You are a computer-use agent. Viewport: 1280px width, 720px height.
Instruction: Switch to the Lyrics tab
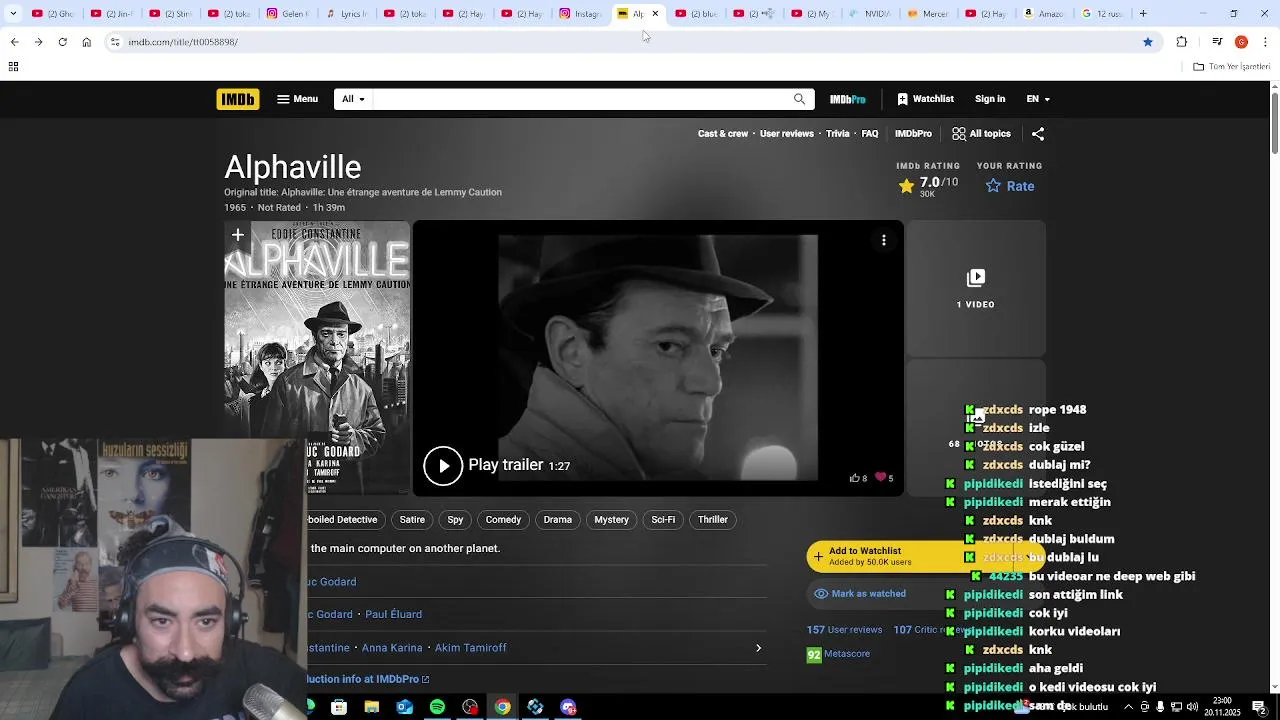[x=348, y=14]
